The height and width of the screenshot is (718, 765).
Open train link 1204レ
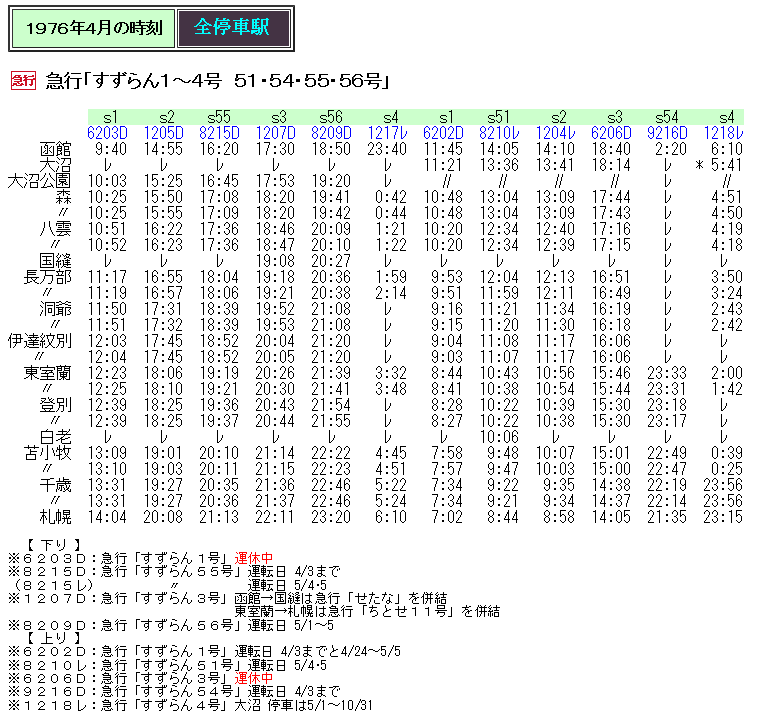[555, 133]
